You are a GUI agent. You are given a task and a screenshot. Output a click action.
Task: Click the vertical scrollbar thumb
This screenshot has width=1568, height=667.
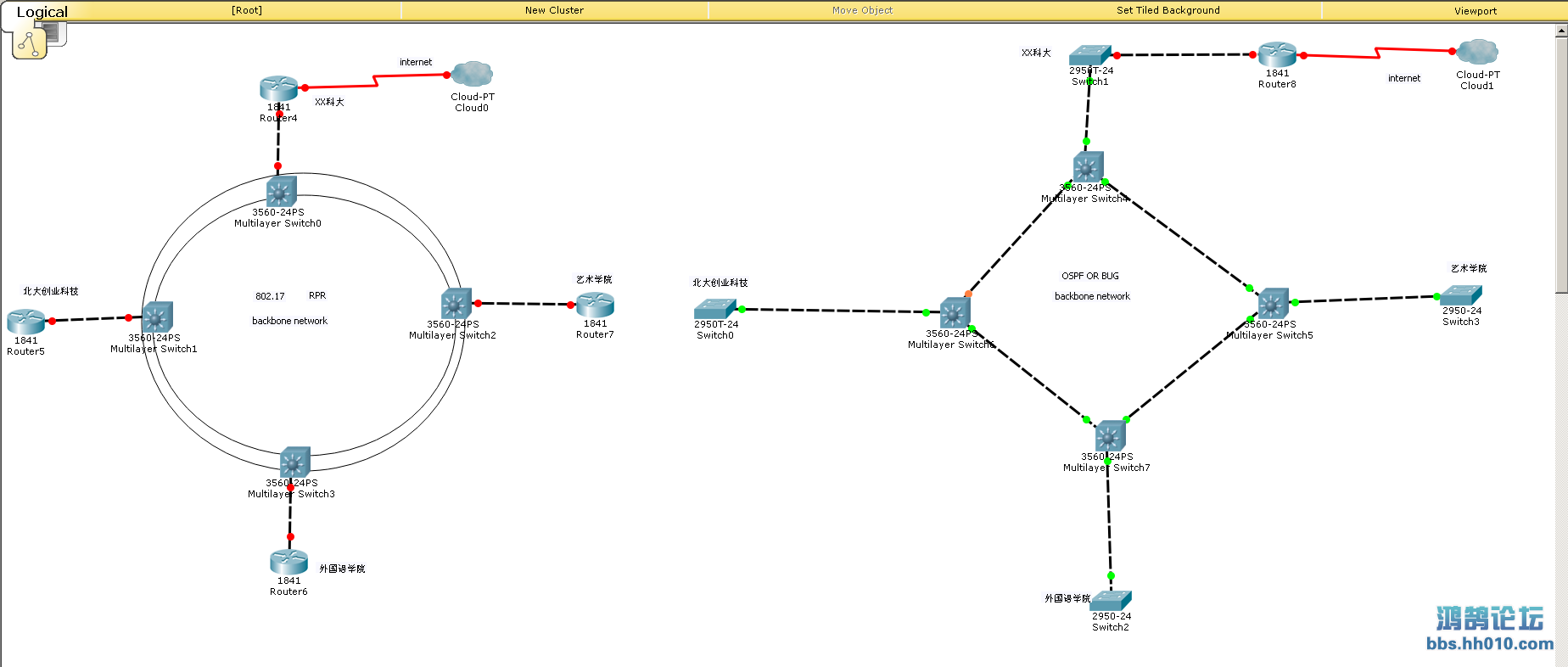coord(1561,165)
